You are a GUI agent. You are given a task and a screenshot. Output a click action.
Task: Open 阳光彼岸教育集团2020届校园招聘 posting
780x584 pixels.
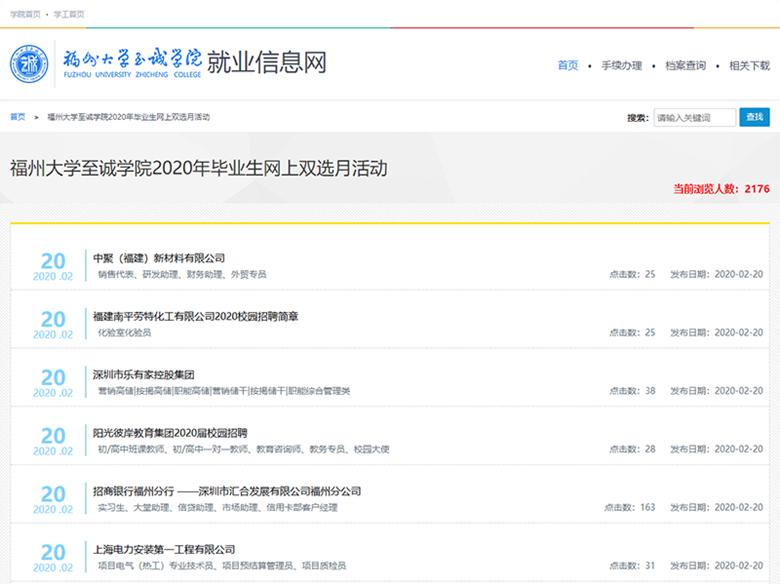(x=170, y=433)
